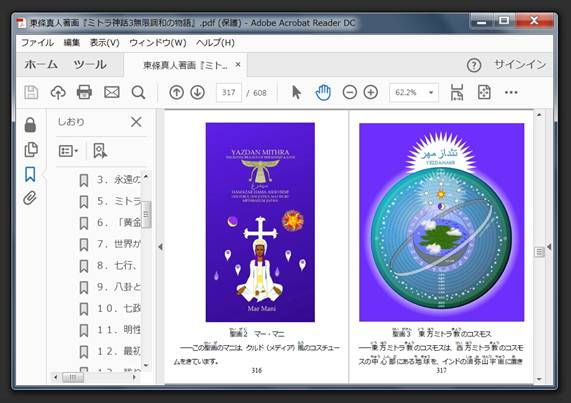The width and height of the screenshot is (571, 403).
Task: Click the caption 聖画3 東方ミトラ教のコスモス
Action: tap(441, 333)
